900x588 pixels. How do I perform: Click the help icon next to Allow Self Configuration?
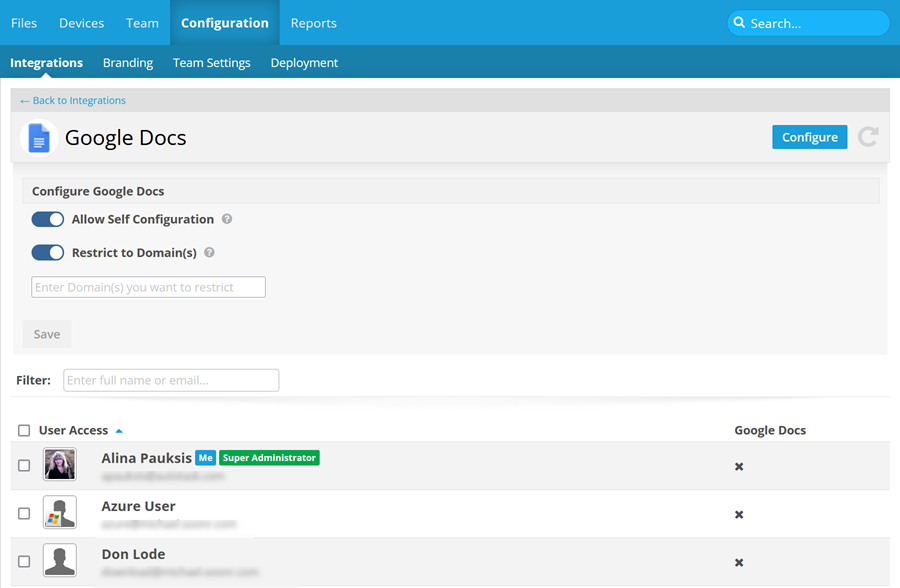click(227, 220)
